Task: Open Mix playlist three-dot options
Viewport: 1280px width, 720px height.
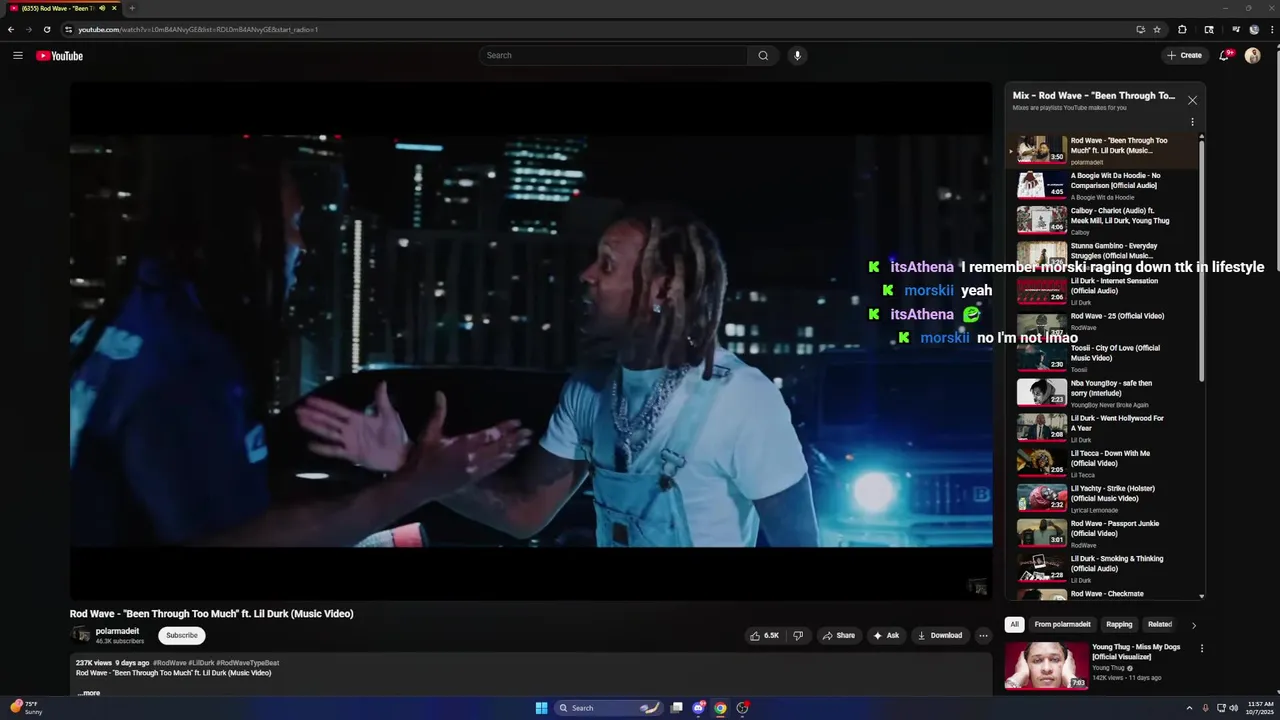Action: click(x=1192, y=122)
